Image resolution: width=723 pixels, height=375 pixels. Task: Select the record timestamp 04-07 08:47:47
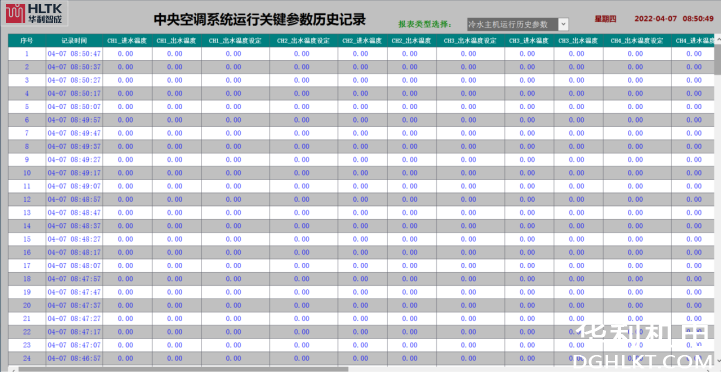74,292
